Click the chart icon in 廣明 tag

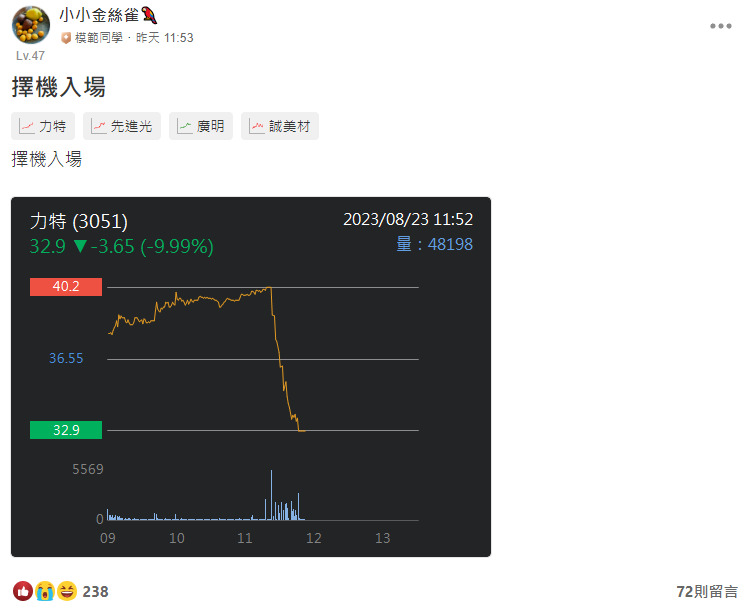(x=184, y=127)
